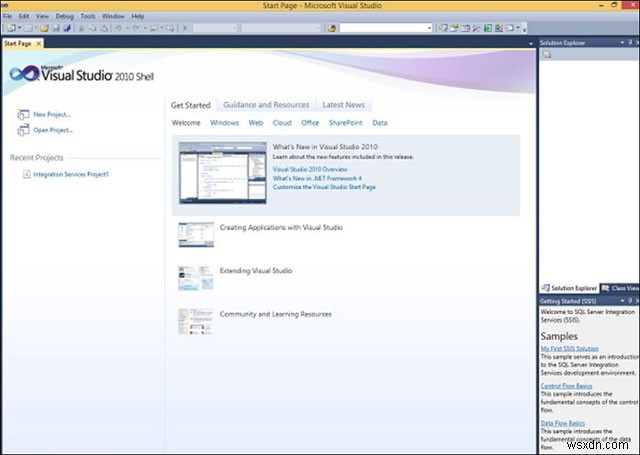Click the Cut scissors toolbar icon
The height and width of the screenshot is (455, 640).
pyautogui.click(x=82, y=28)
